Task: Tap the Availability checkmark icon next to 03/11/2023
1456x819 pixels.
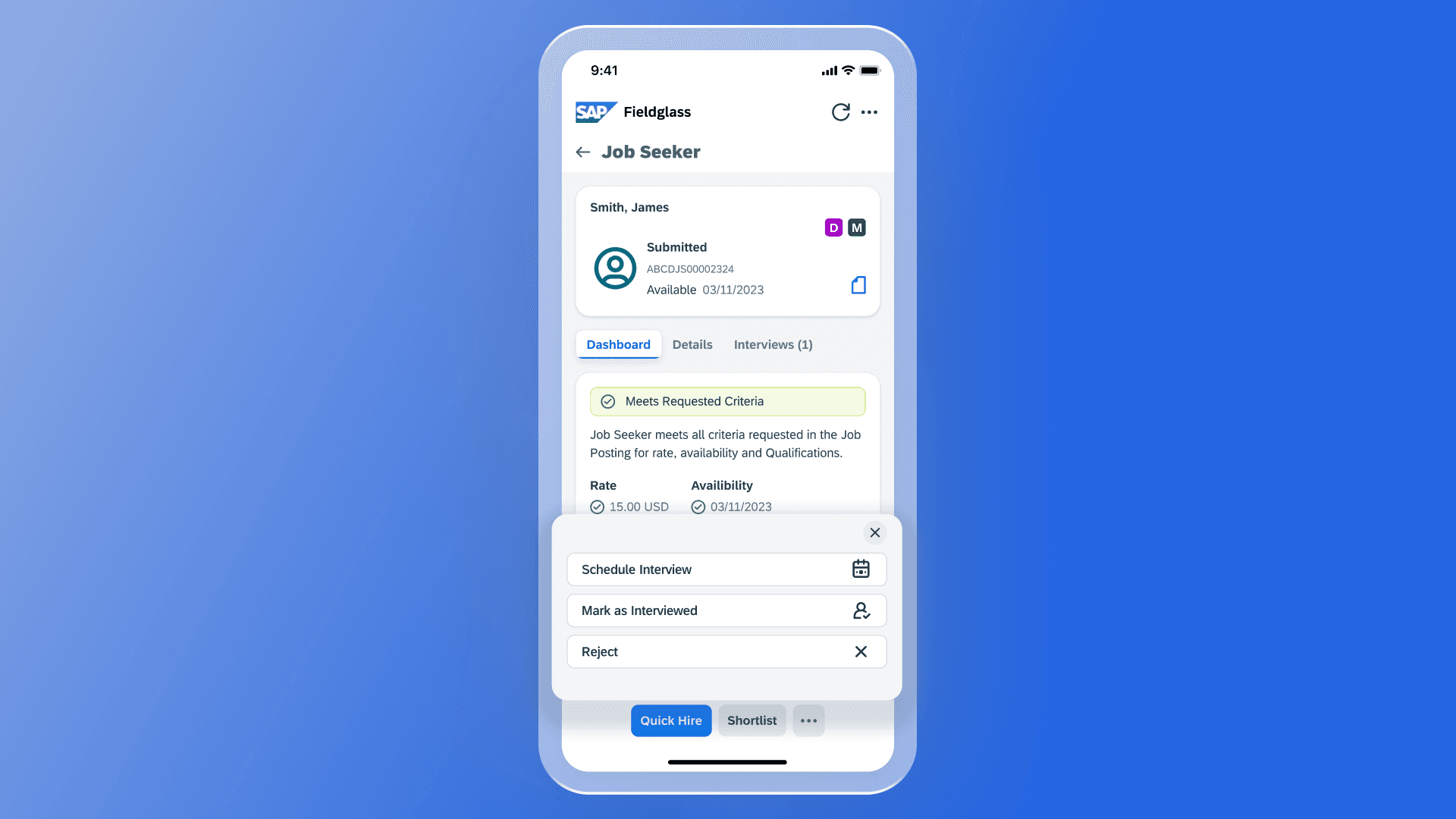Action: click(697, 506)
